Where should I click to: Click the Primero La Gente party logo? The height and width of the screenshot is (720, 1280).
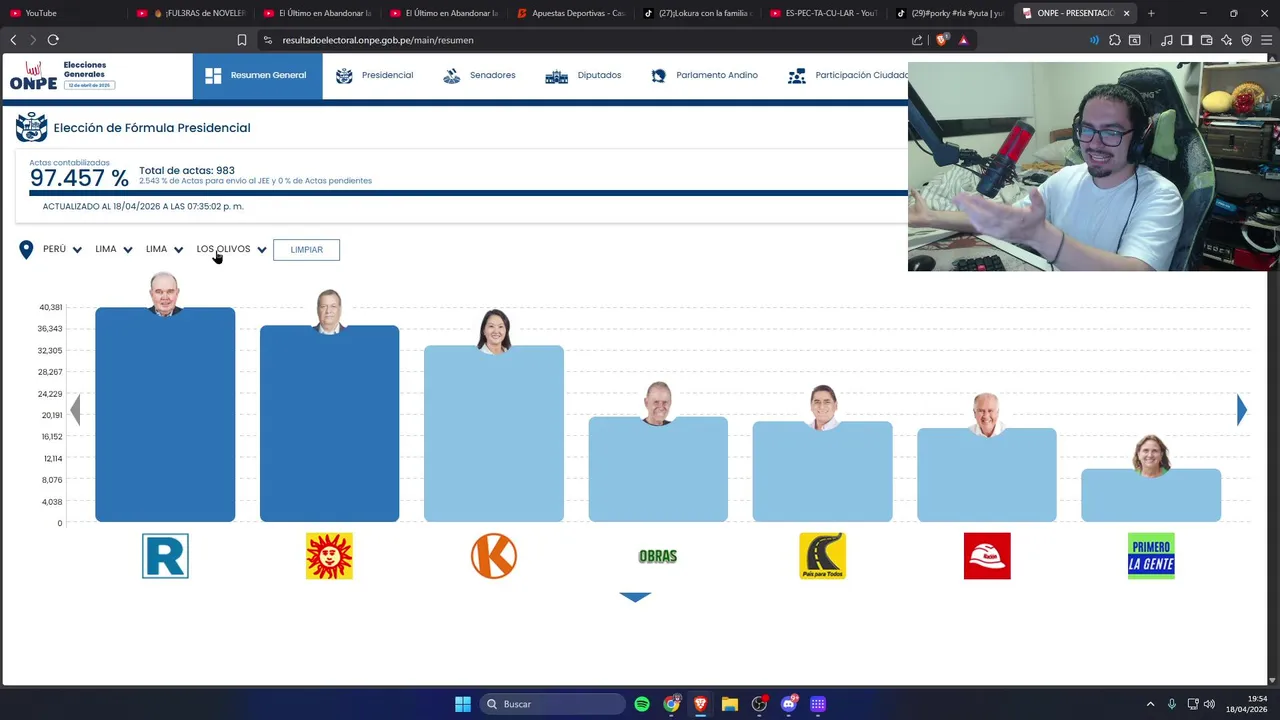tap(1151, 556)
